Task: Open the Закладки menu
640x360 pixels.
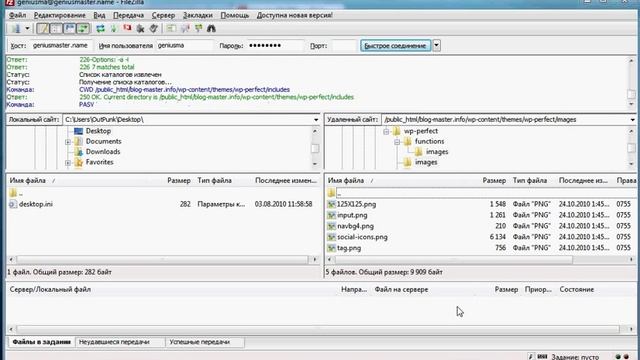Action: (x=198, y=15)
